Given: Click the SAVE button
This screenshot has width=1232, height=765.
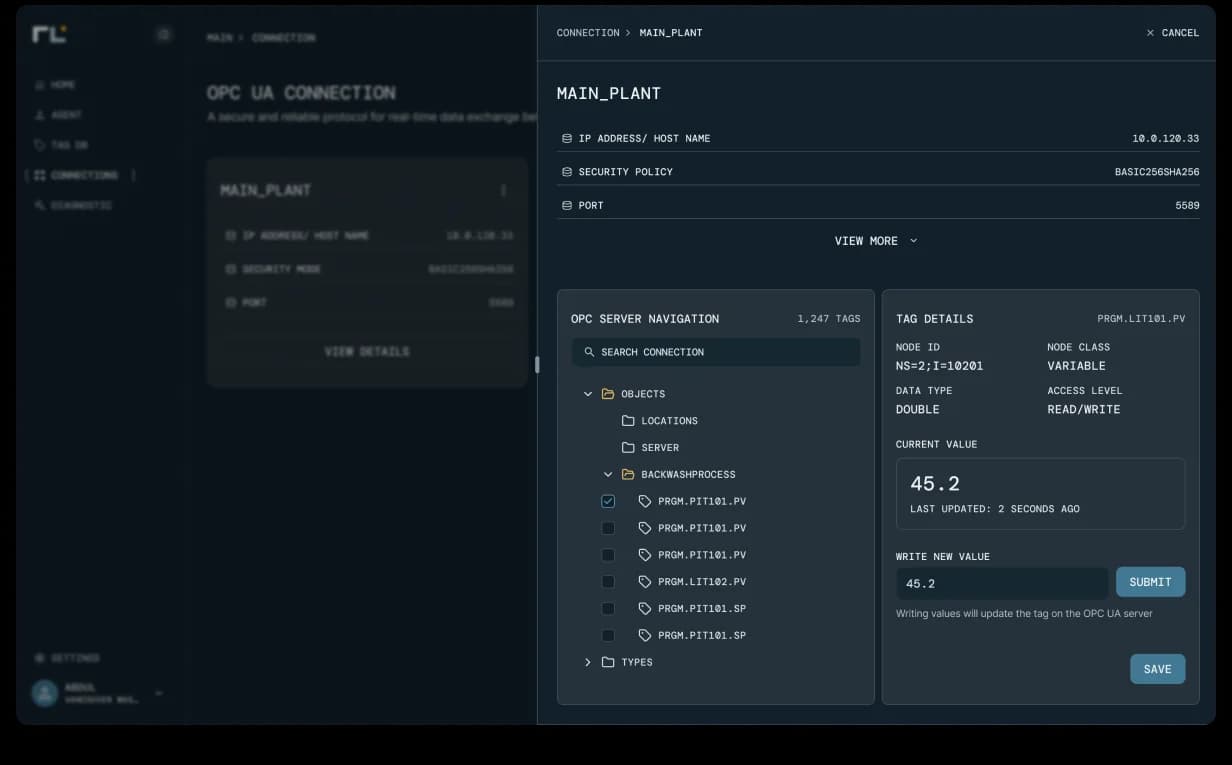Looking at the screenshot, I should tap(1158, 669).
